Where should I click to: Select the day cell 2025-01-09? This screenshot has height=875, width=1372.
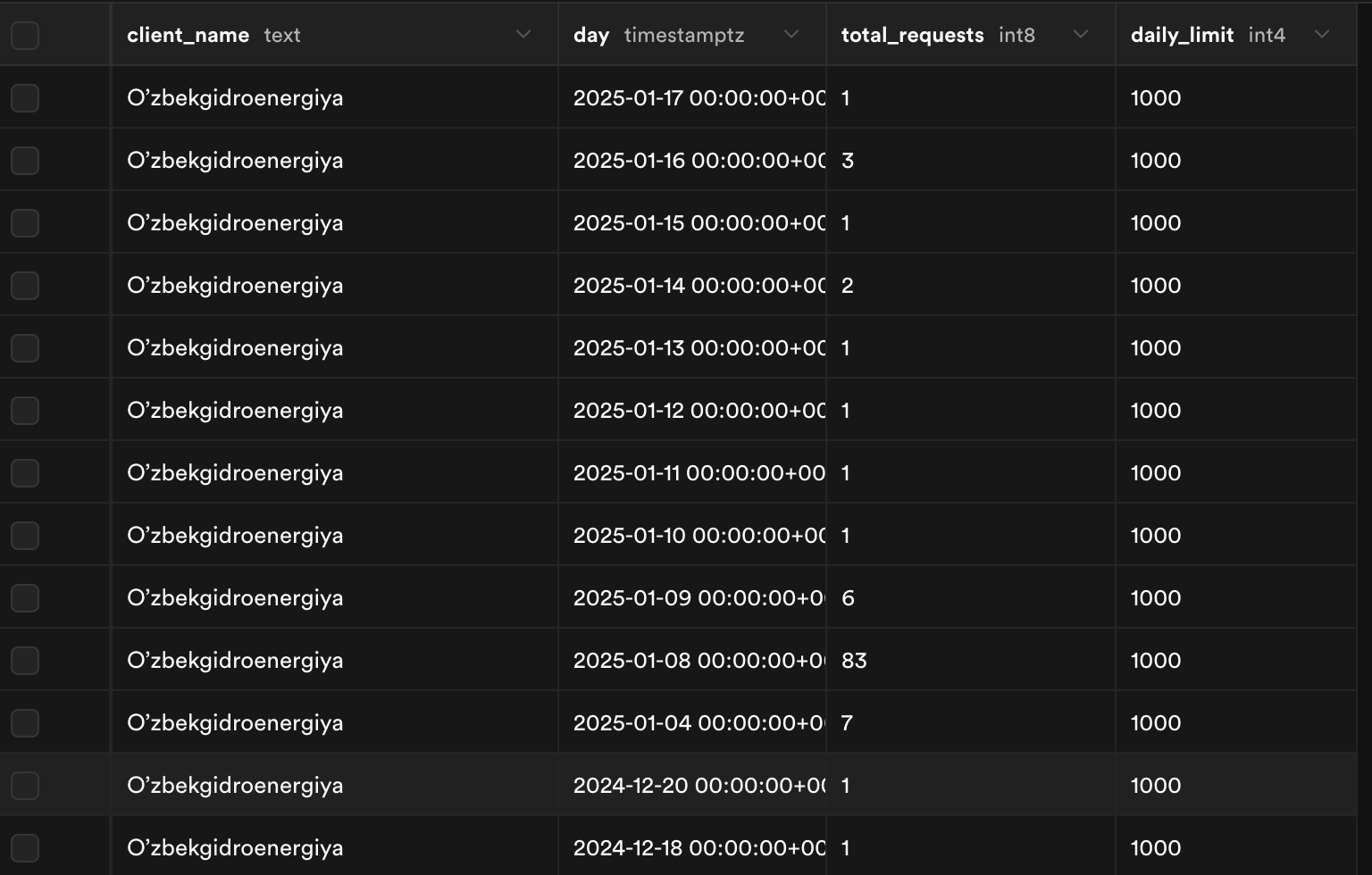coord(692,597)
